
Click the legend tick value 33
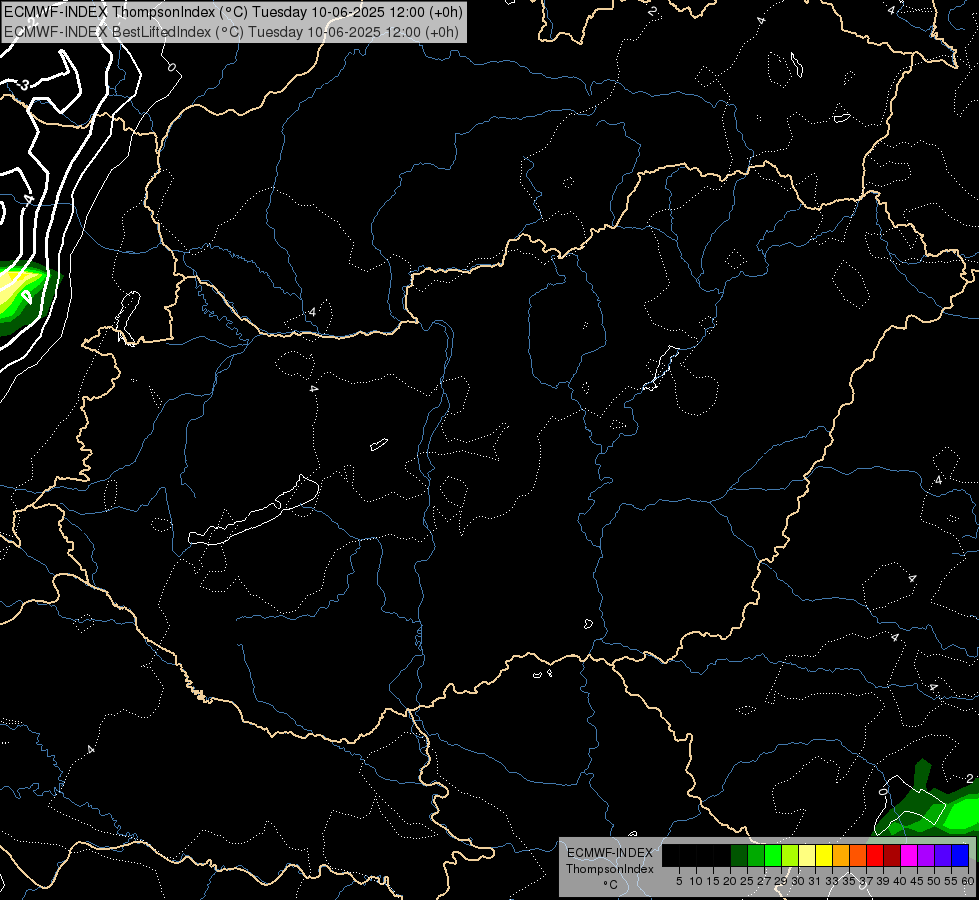click(x=832, y=881)
